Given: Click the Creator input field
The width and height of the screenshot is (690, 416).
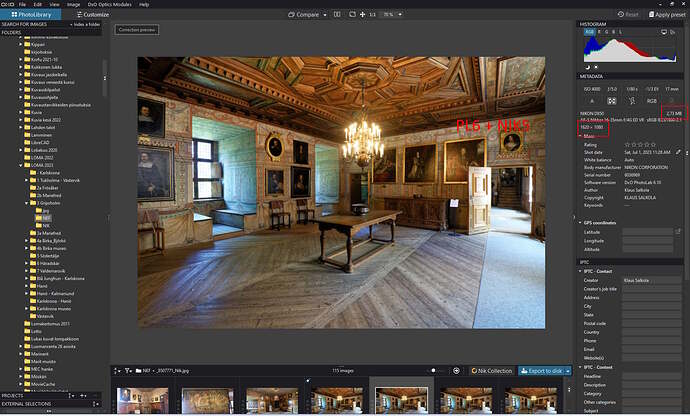Looking at the screenshot, I should click(651, 281).
